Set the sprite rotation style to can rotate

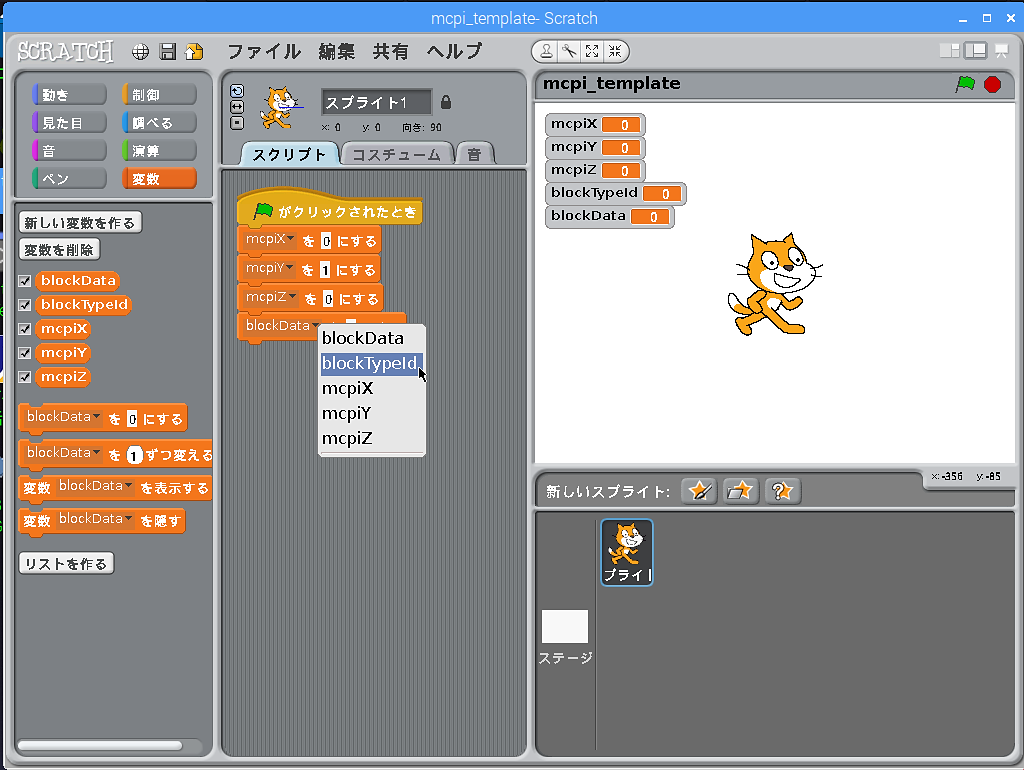click(237, 91)
